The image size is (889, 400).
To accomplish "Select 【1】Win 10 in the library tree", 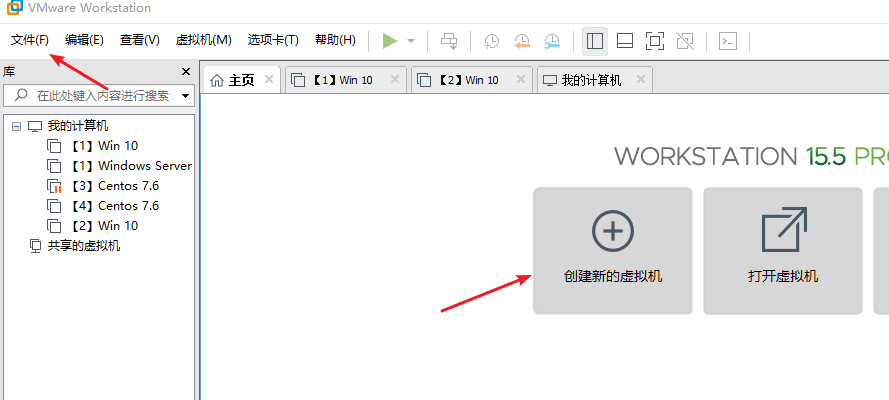I will 104,146.
